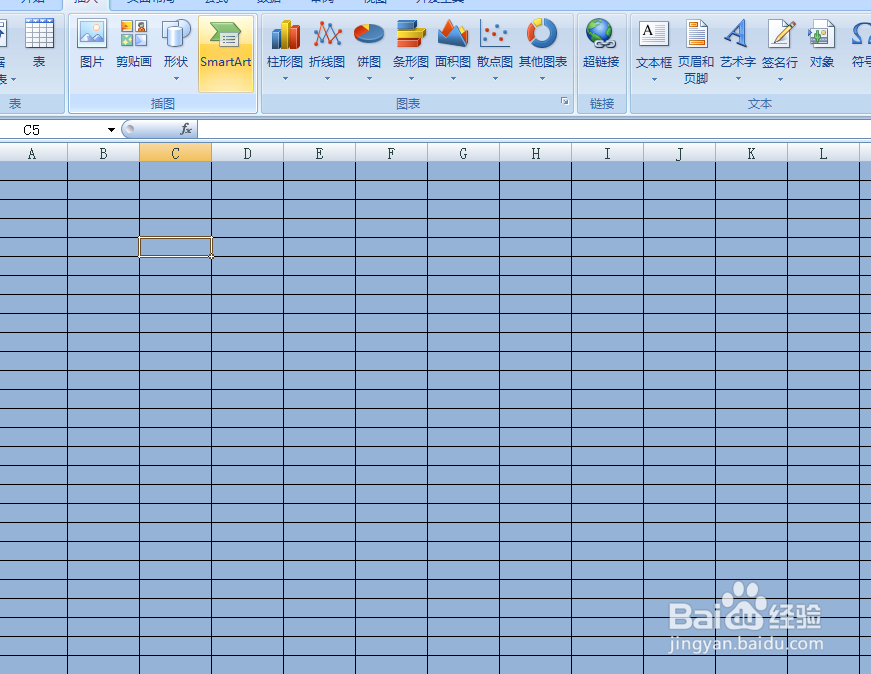This screenshot has height=674, width=871.
Task: Open 其他图表 other charts
Action: [543, 50]
